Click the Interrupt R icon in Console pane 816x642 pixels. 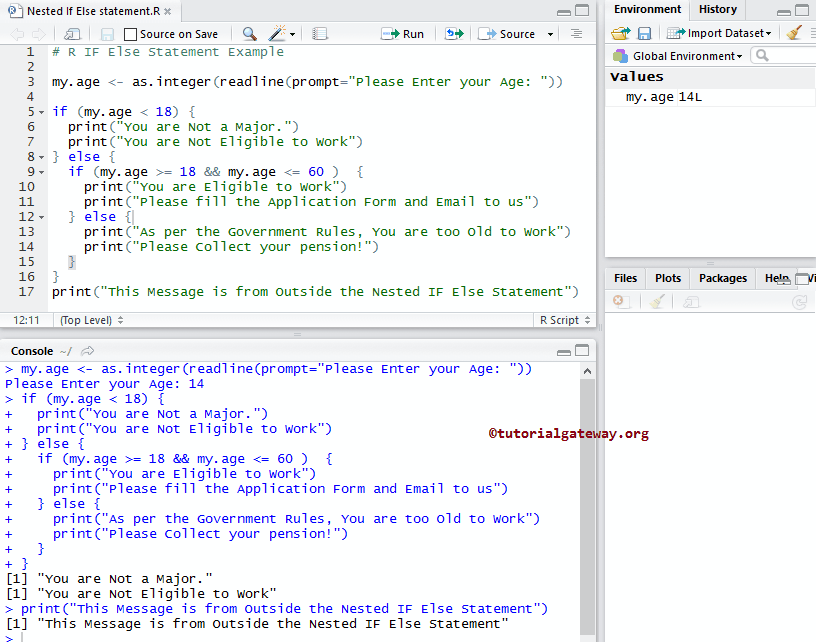[x=87, y=350]
